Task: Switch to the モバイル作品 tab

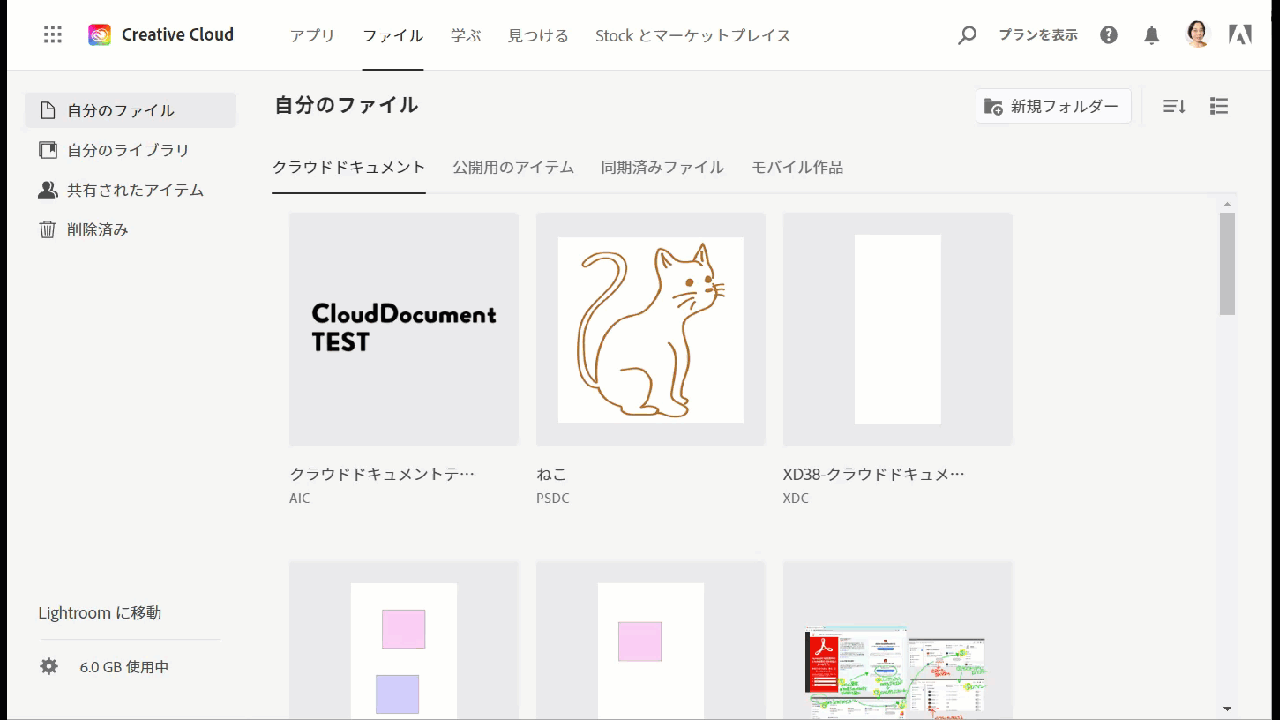Action: 797,167
